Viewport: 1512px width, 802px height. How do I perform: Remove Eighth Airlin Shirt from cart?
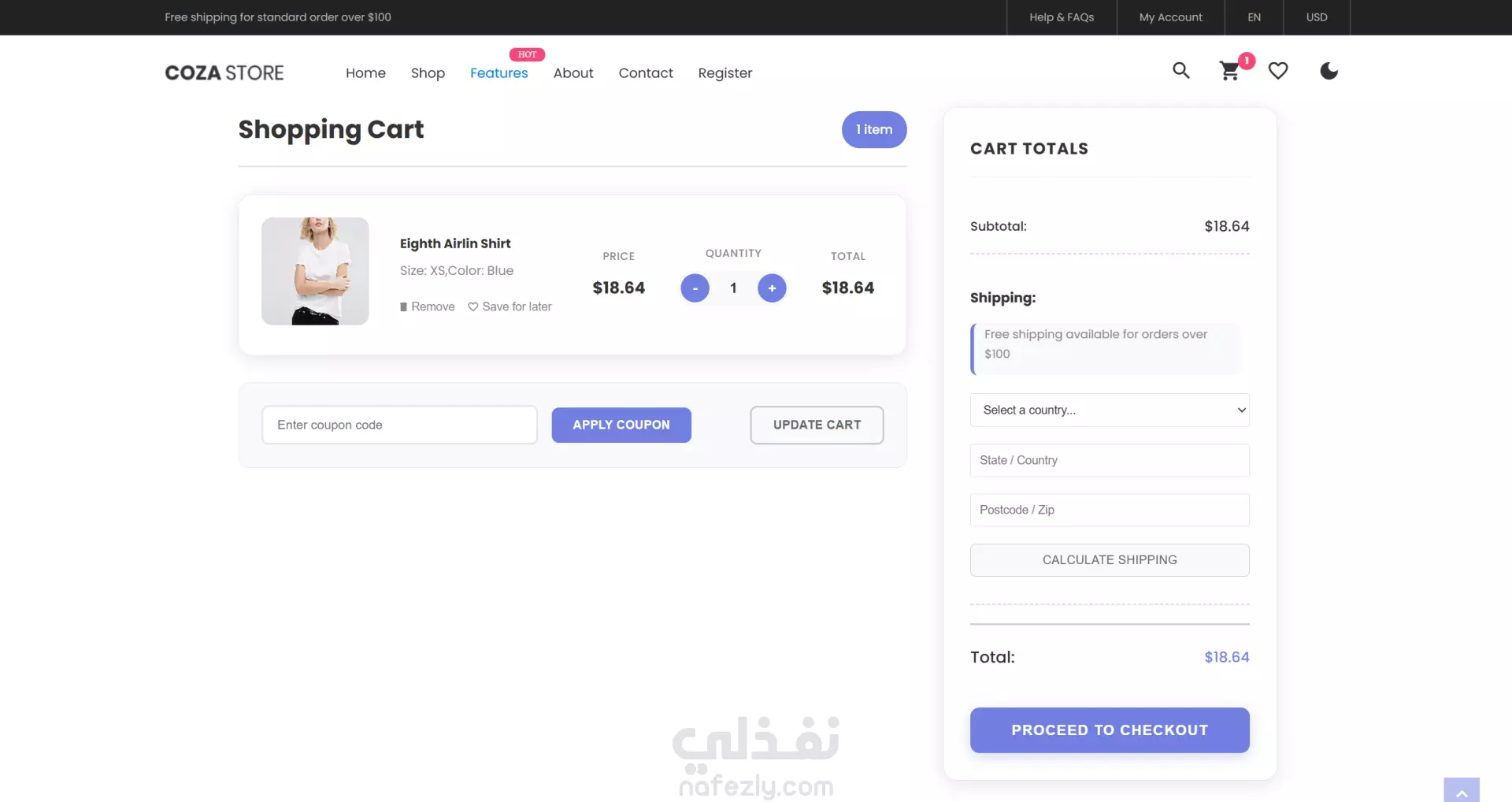(x=428, y=306)
